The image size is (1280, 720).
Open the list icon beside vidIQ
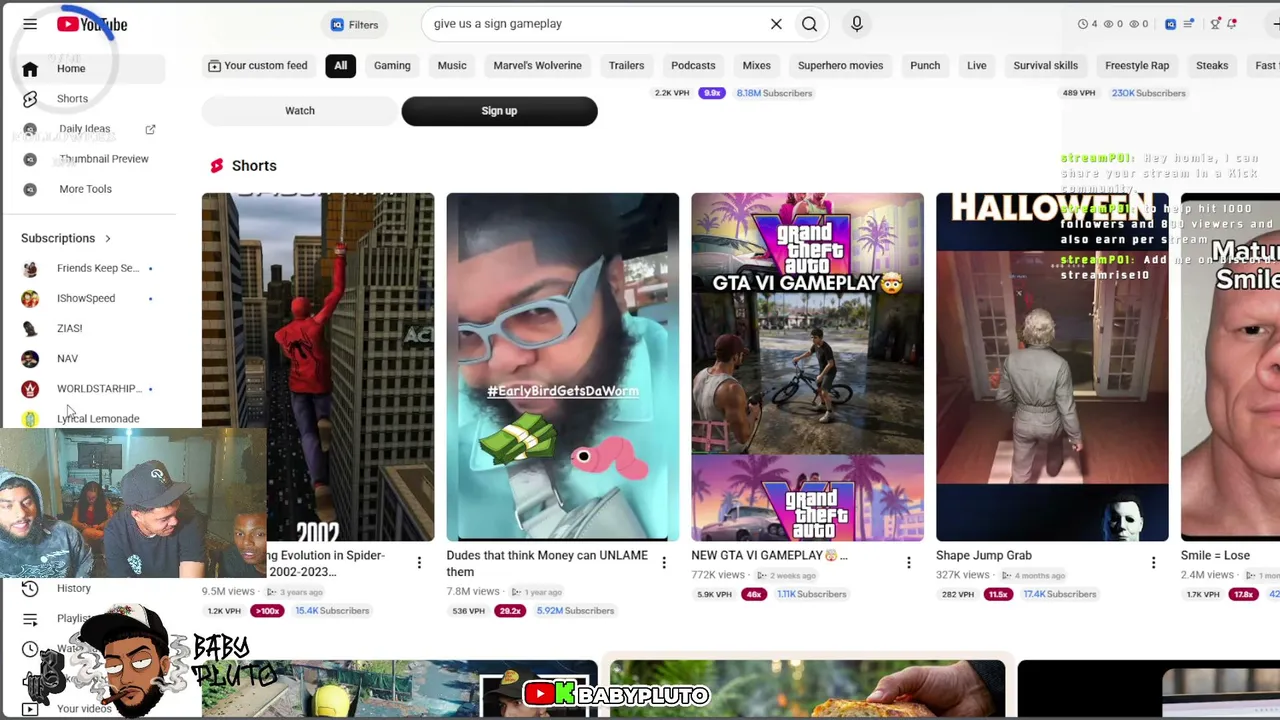pos(1188,24)
